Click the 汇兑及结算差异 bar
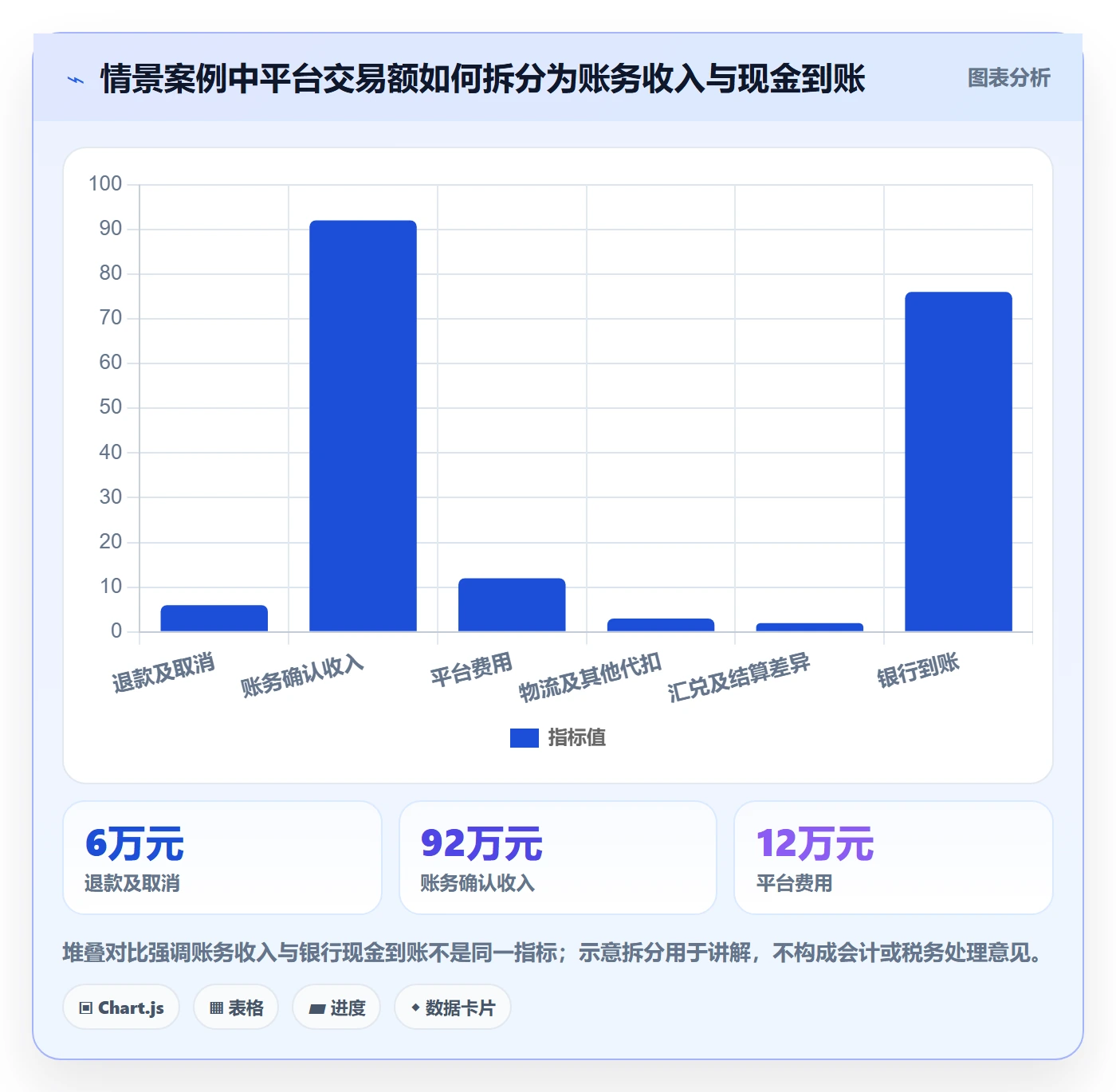1116x1092 pixels. coord(809,627)
